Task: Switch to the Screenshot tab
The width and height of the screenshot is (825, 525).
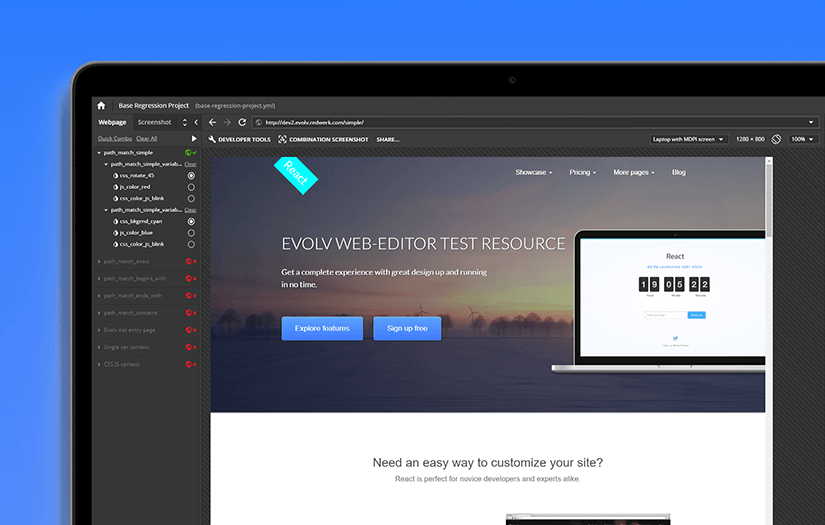Action: (x=154, y=122)
